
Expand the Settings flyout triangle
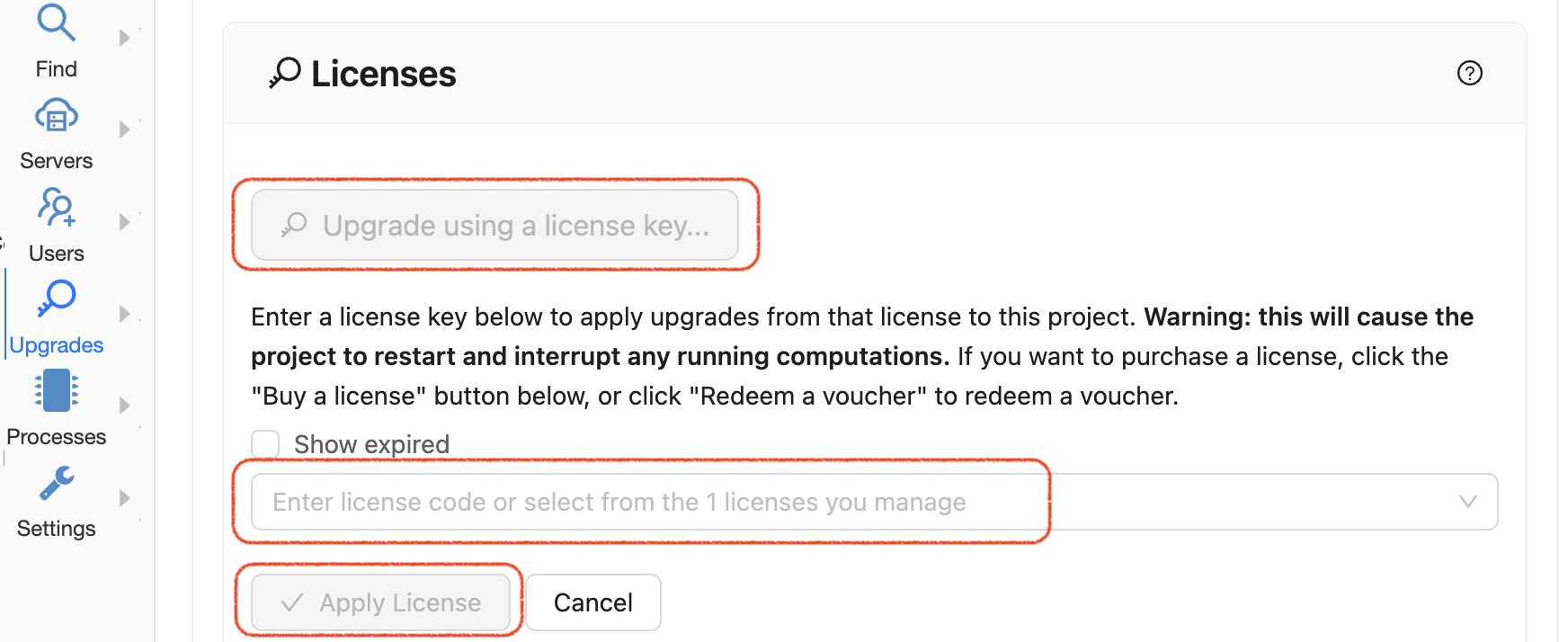coord(125,498)
